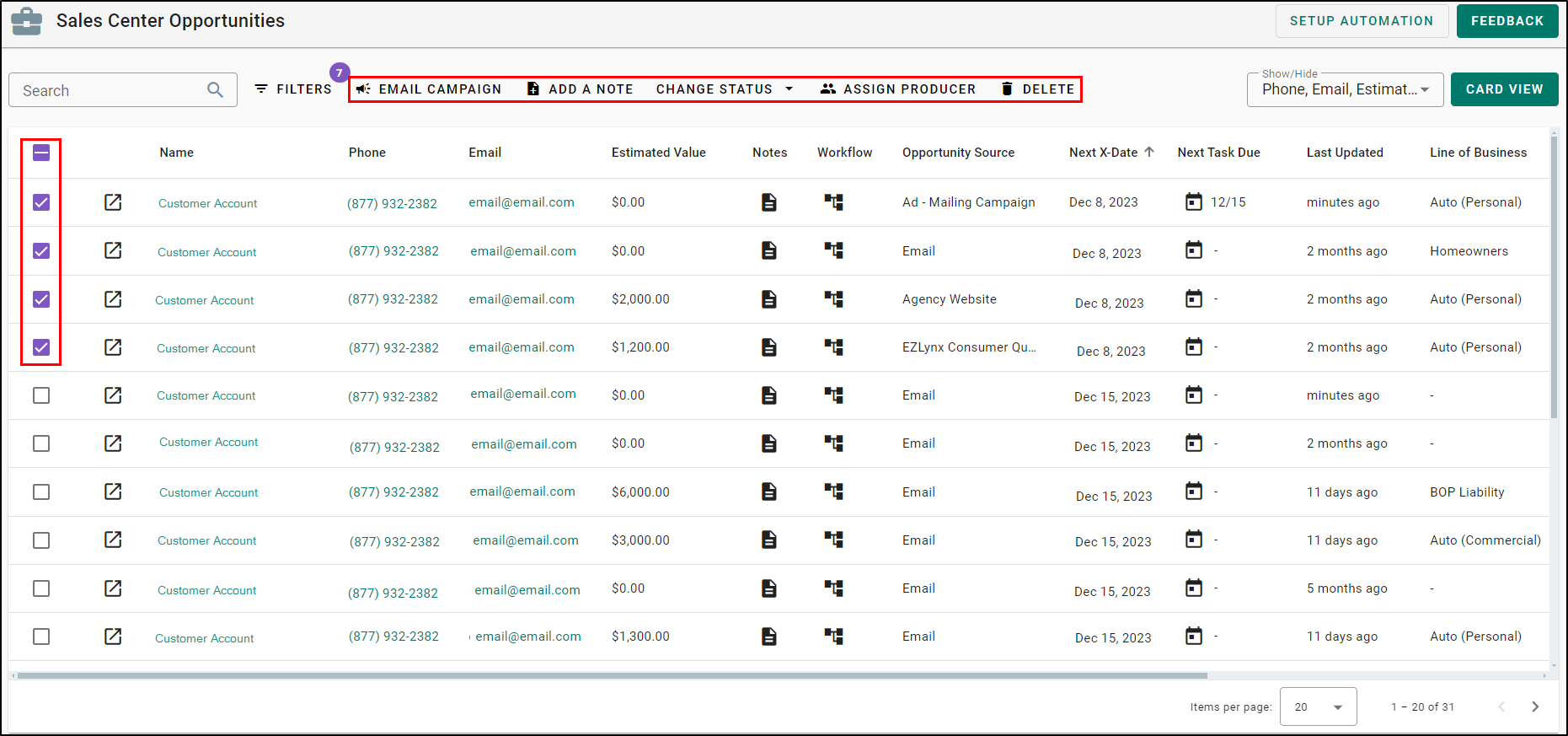Image resolution: width=1568 pixels, height=736 pixels.
Task: Click the 'EZLynx Consumer Qu…' source cell
Action: [969, 347]
